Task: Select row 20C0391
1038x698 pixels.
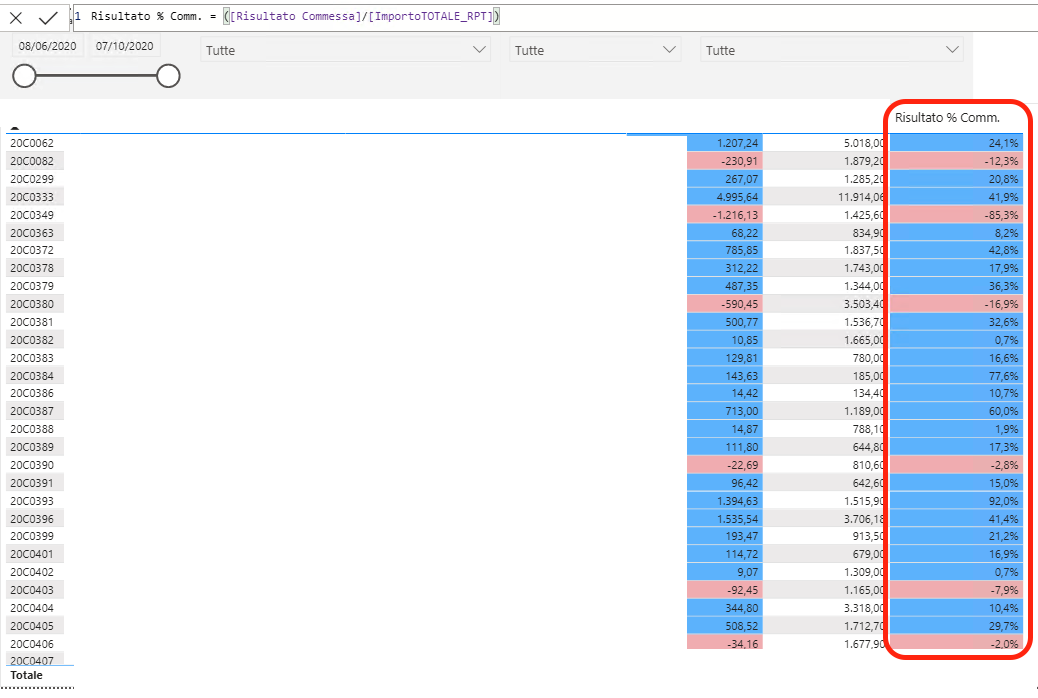Action: [32, 483]
